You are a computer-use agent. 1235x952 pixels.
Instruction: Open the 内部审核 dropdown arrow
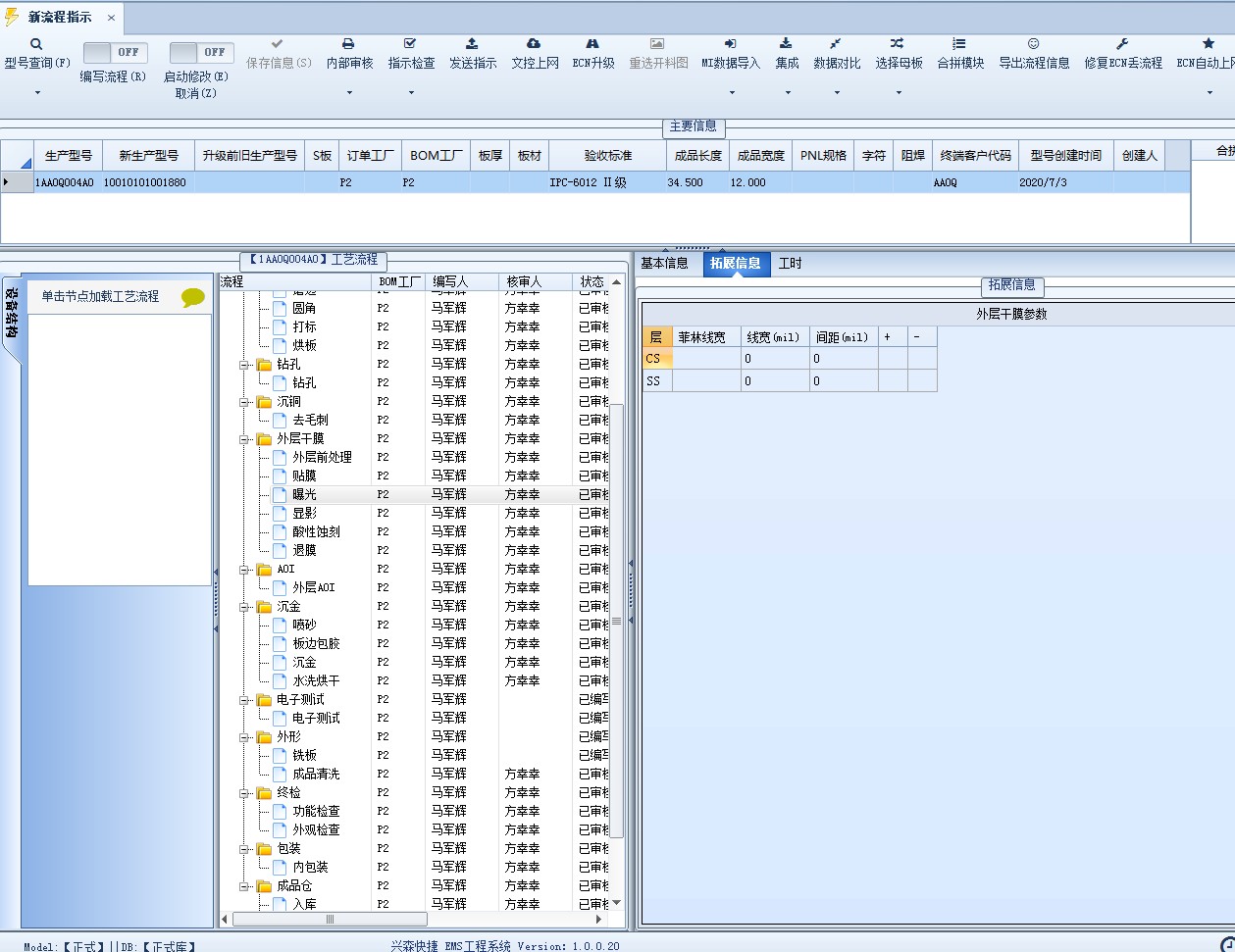coord(349,93)
